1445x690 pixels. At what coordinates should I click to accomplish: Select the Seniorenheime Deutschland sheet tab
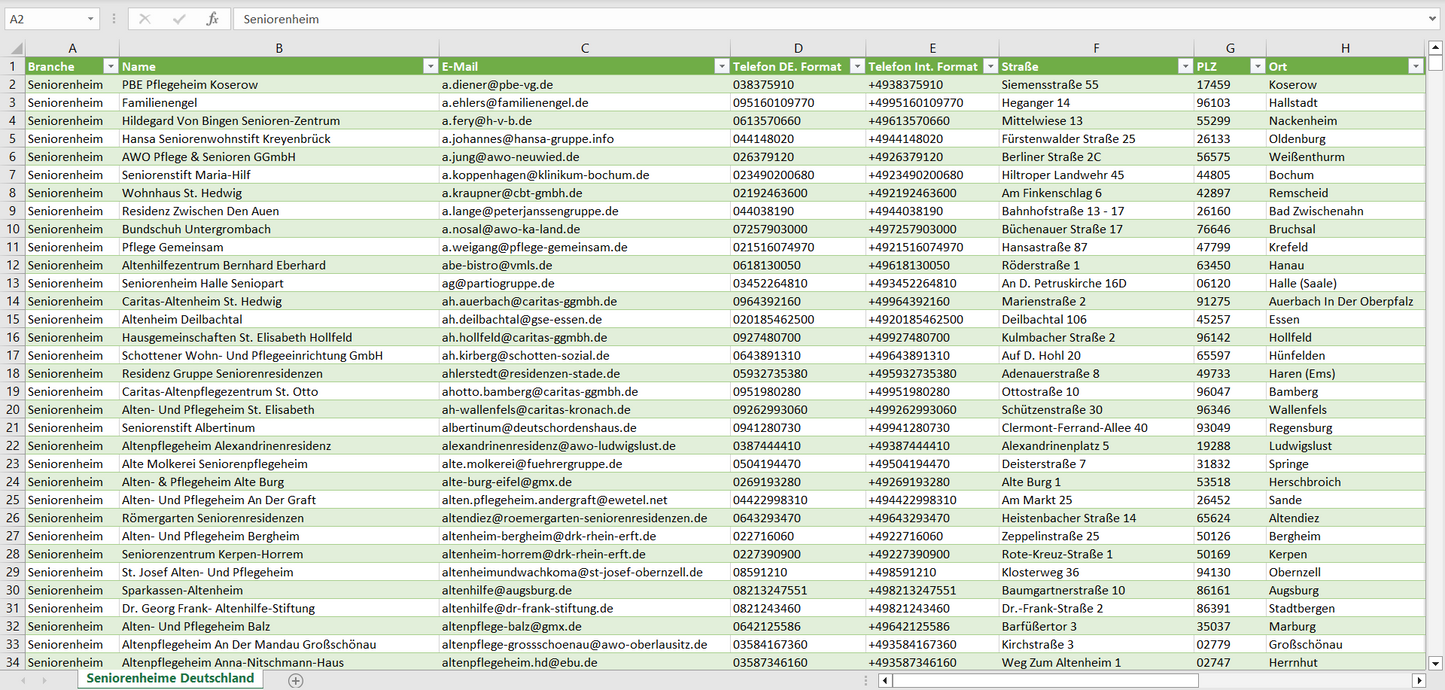point(170,679)
